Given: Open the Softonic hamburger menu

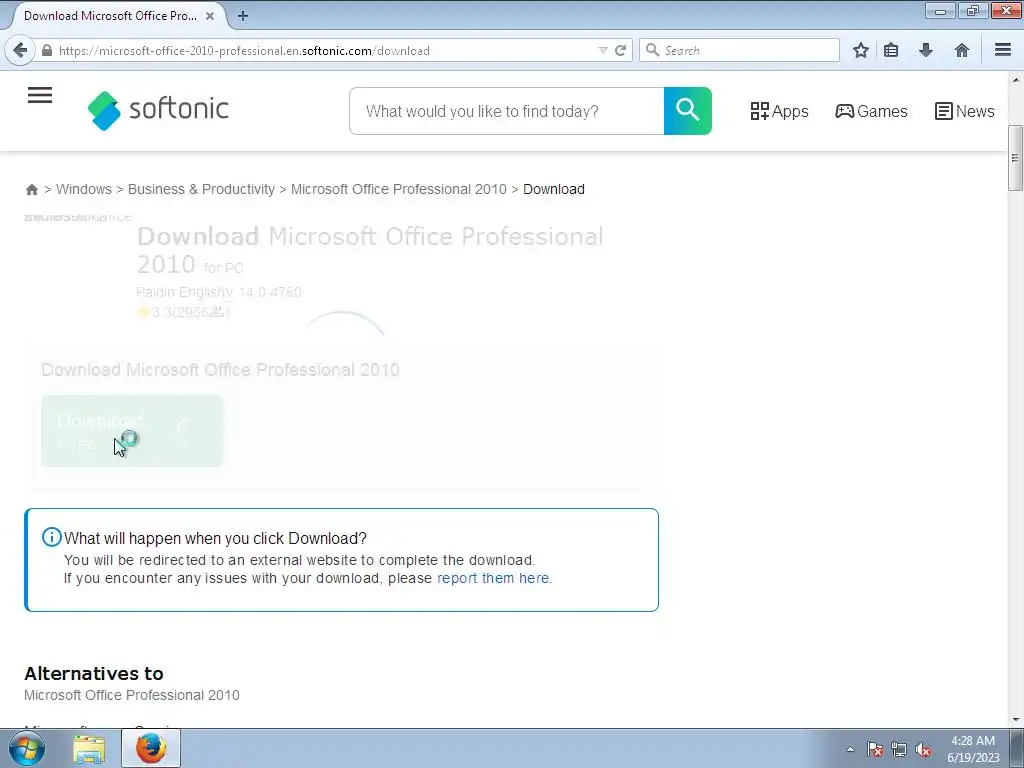Looking at the screenshot, I should (x=40, y=95).
